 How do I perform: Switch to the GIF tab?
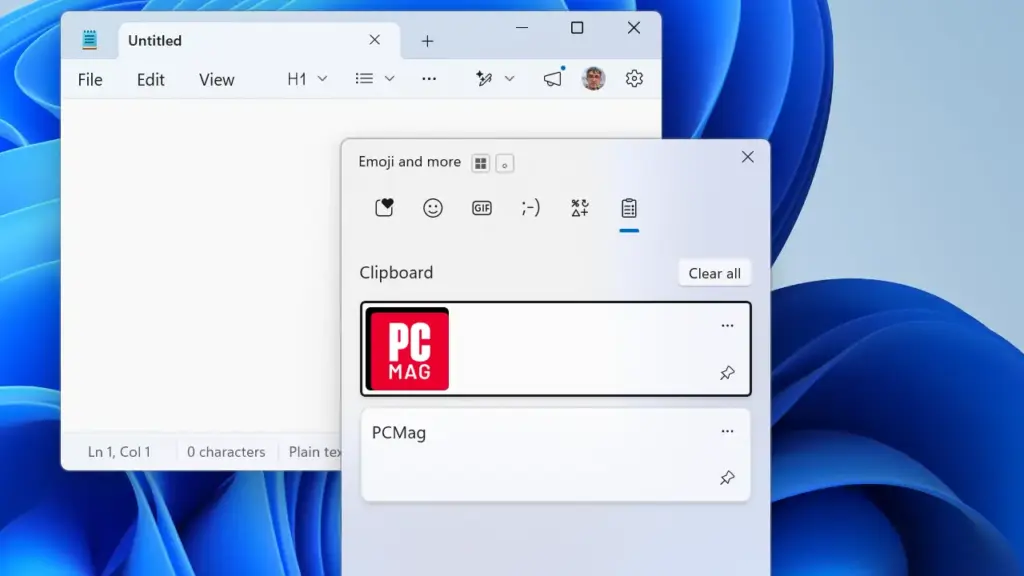point(481,208)
